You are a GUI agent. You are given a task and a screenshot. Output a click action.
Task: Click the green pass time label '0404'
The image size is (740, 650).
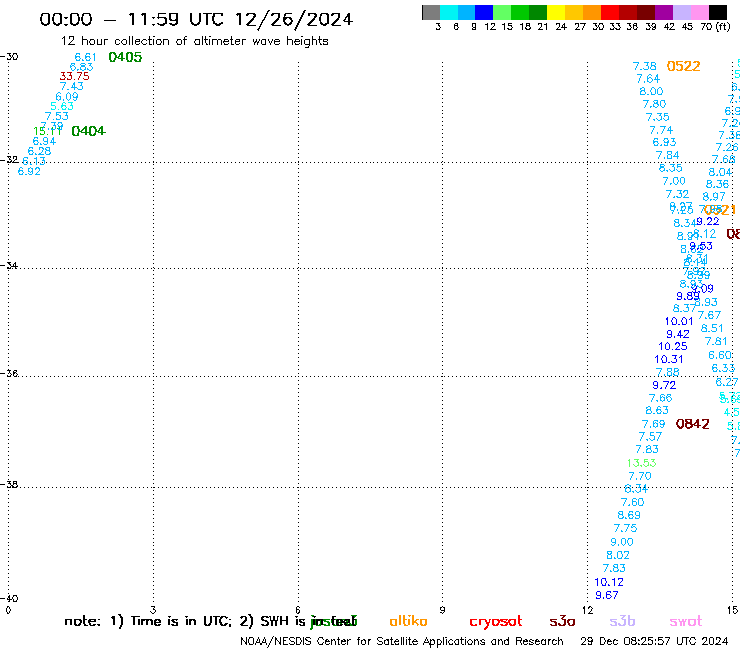point(88,131)
